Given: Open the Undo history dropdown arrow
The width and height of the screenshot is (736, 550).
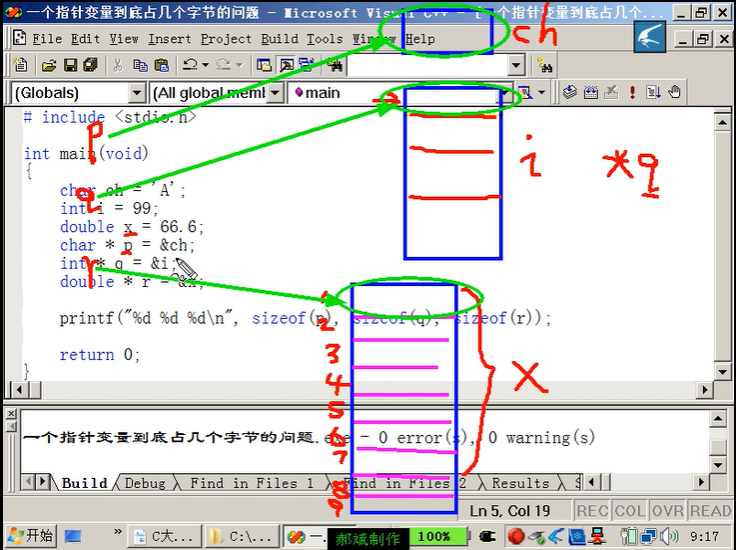Looking at the screenshot, I should (x=205, y=65).
